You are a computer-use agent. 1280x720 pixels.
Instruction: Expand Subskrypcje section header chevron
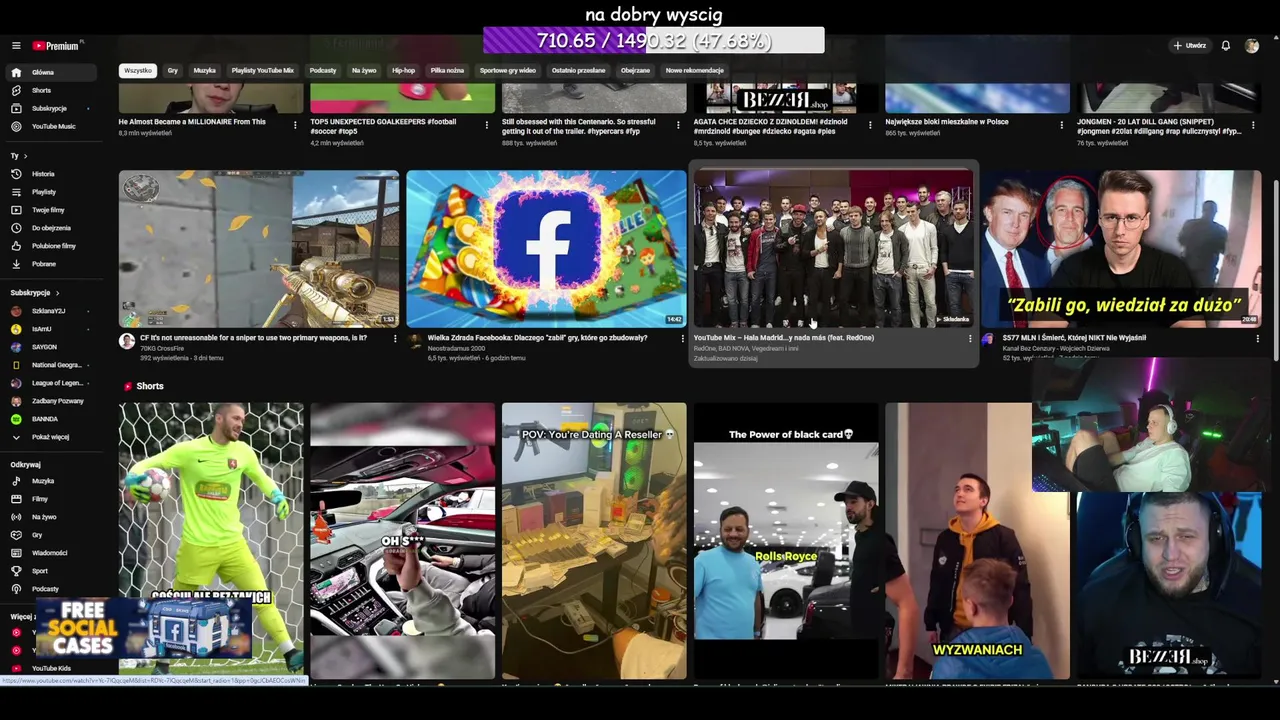tap(57, 293)
